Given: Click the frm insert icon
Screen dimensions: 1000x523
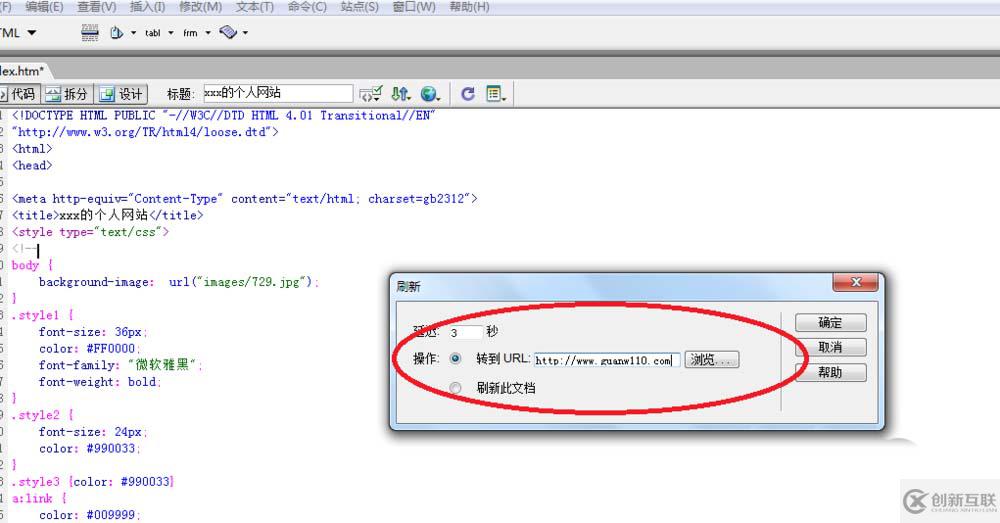Looking at the screenshot, I should pos(190,33).
